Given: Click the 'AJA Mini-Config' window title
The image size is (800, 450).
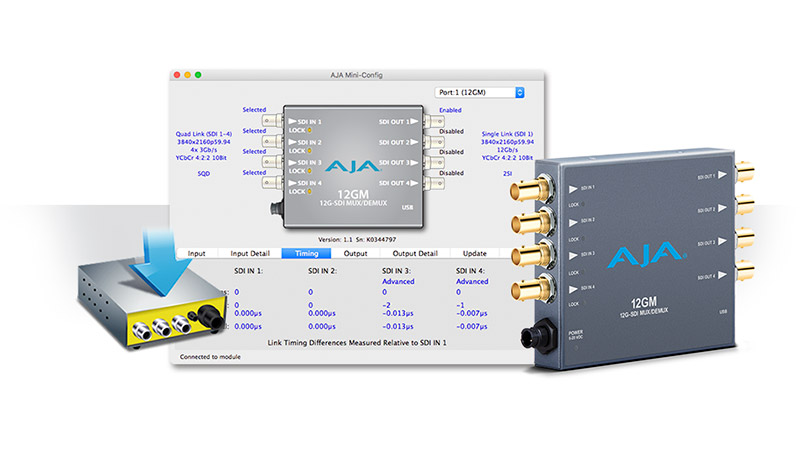Looking at the screenshot, I should [356, 75].
